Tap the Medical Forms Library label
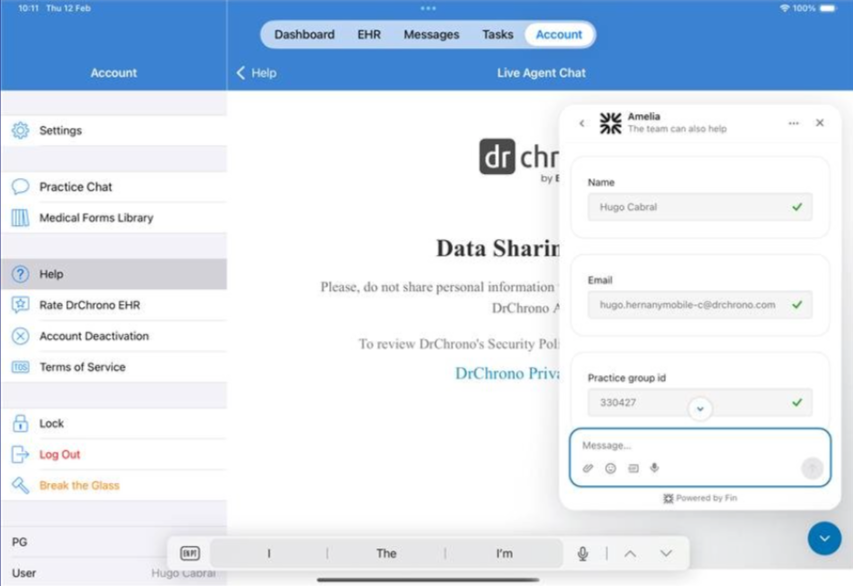 point(96,218)
